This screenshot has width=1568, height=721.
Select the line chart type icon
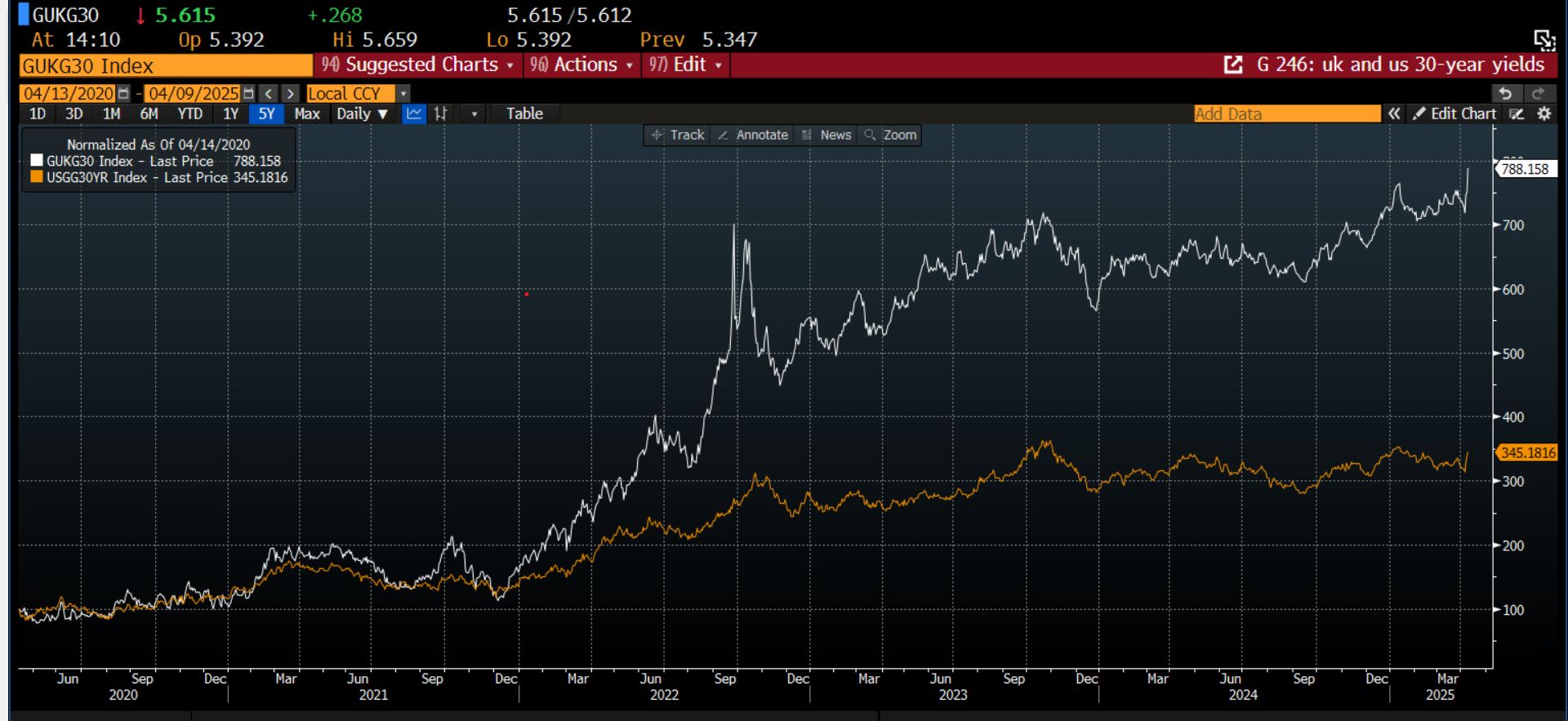414,113
